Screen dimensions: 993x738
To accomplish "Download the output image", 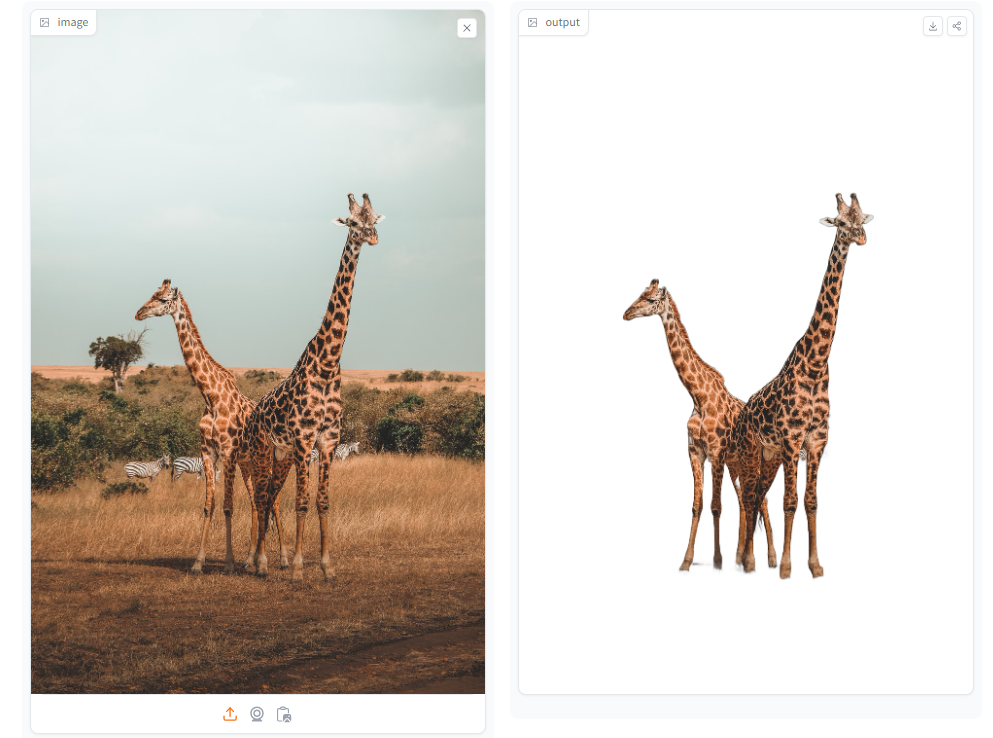I will pyautogui.click(x=932, y=26).
